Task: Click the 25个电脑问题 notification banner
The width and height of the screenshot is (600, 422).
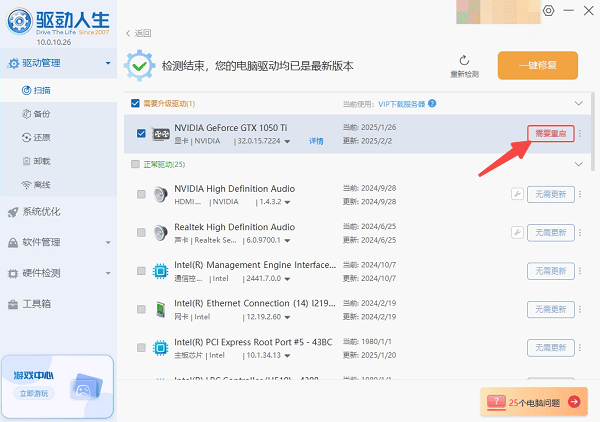Action: [534, 401]
